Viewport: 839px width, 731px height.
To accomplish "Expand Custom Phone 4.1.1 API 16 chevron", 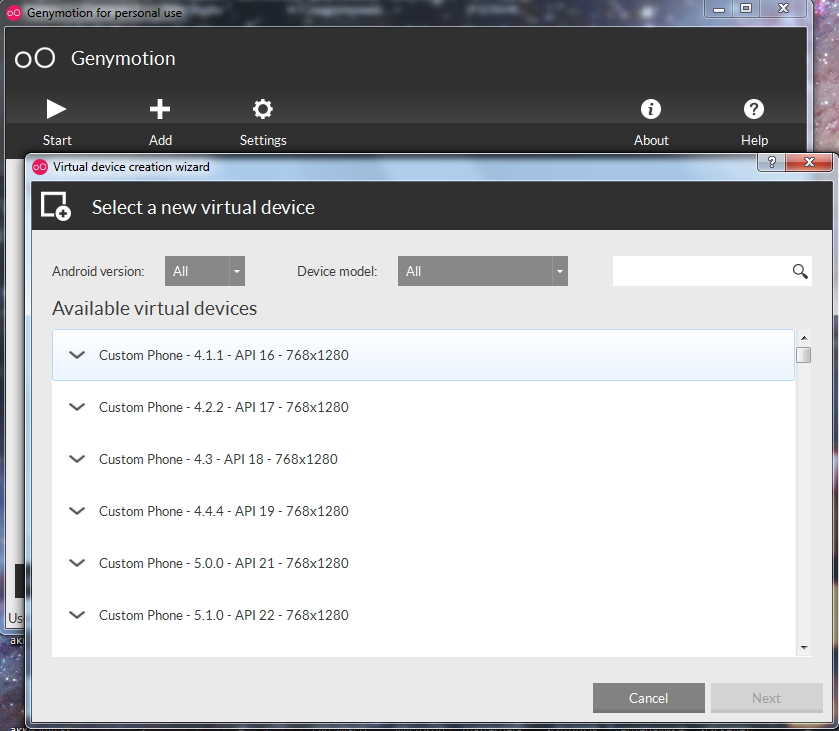I will pos(77,355).
